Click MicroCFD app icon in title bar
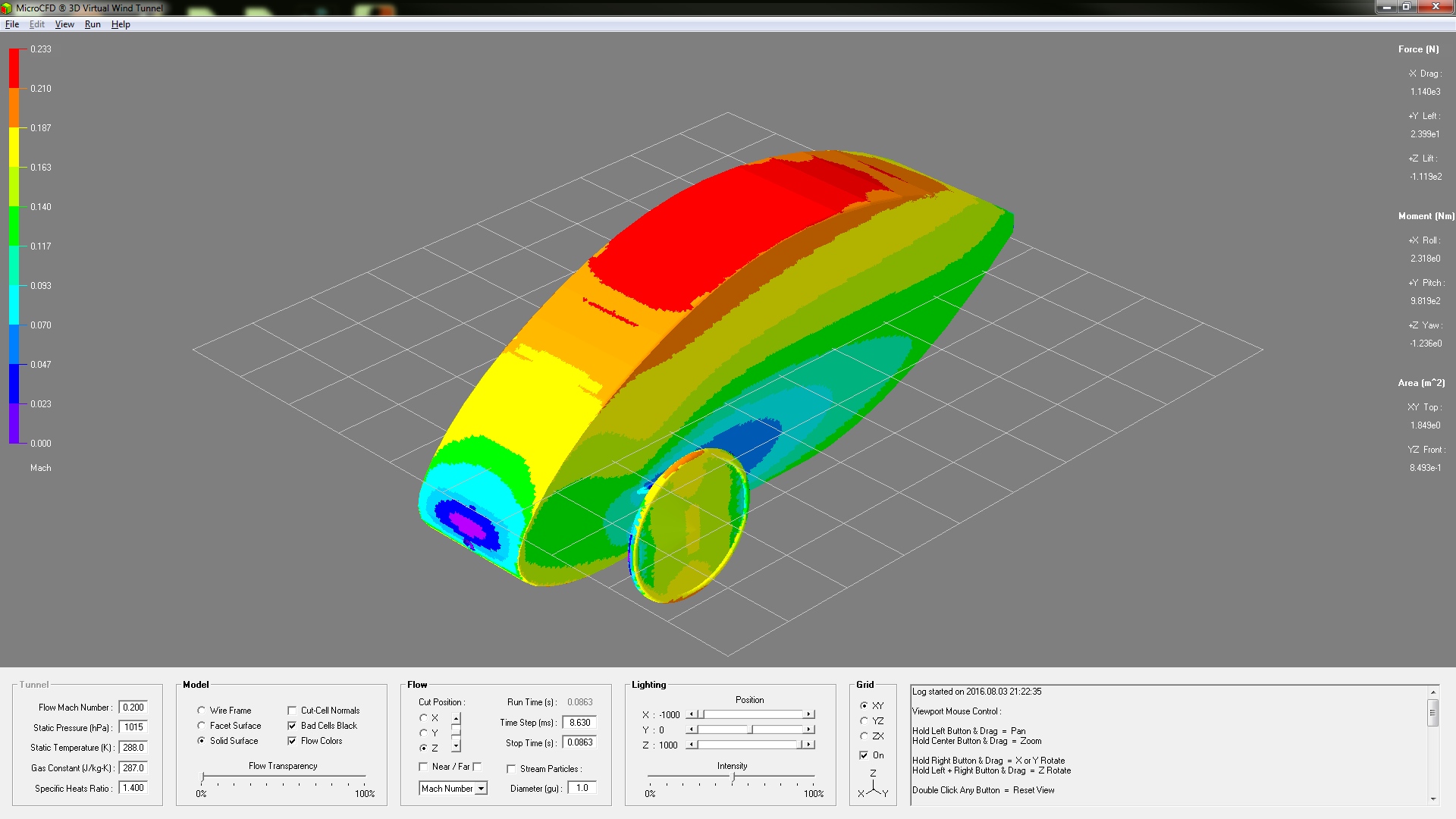 (x=8, y=8)
